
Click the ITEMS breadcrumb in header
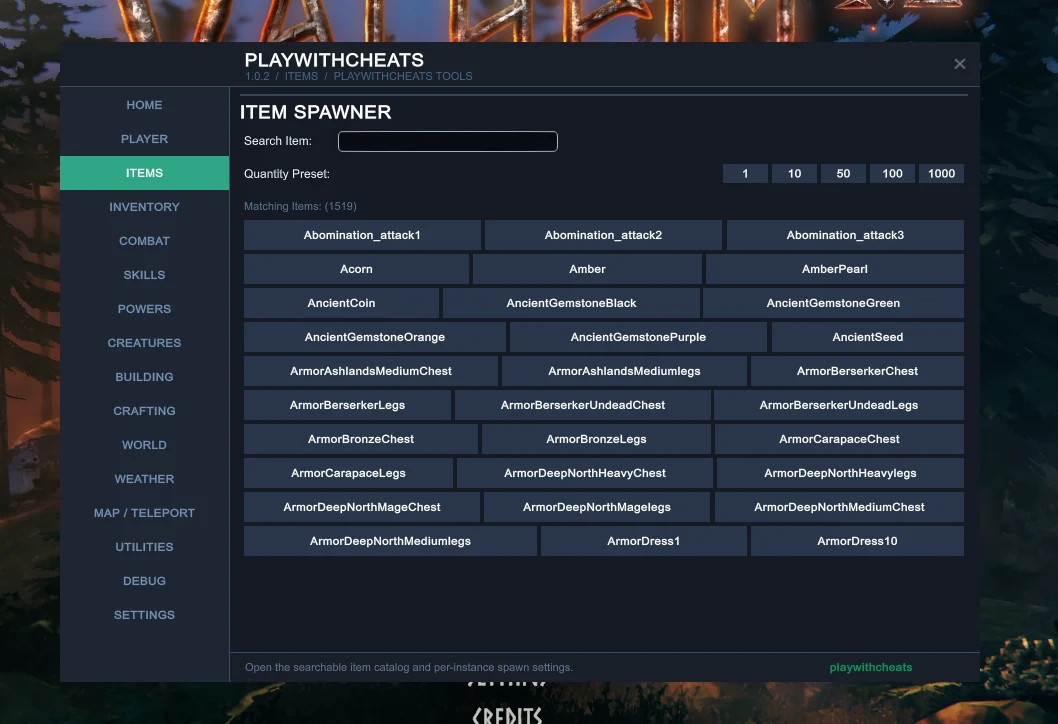(x=301, y=76)
